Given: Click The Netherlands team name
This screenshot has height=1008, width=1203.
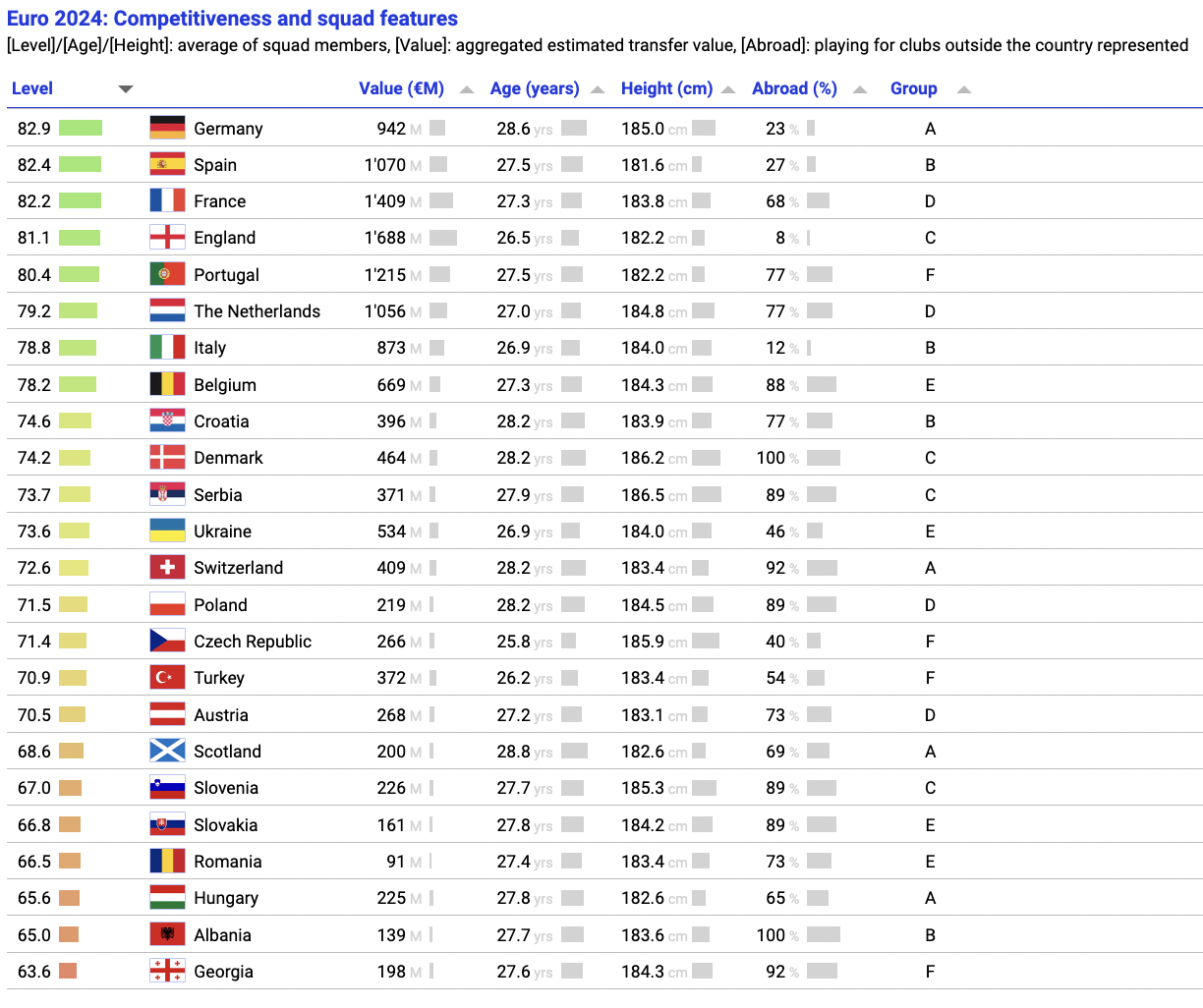Looking at the screenshot, I should point(258,311).
